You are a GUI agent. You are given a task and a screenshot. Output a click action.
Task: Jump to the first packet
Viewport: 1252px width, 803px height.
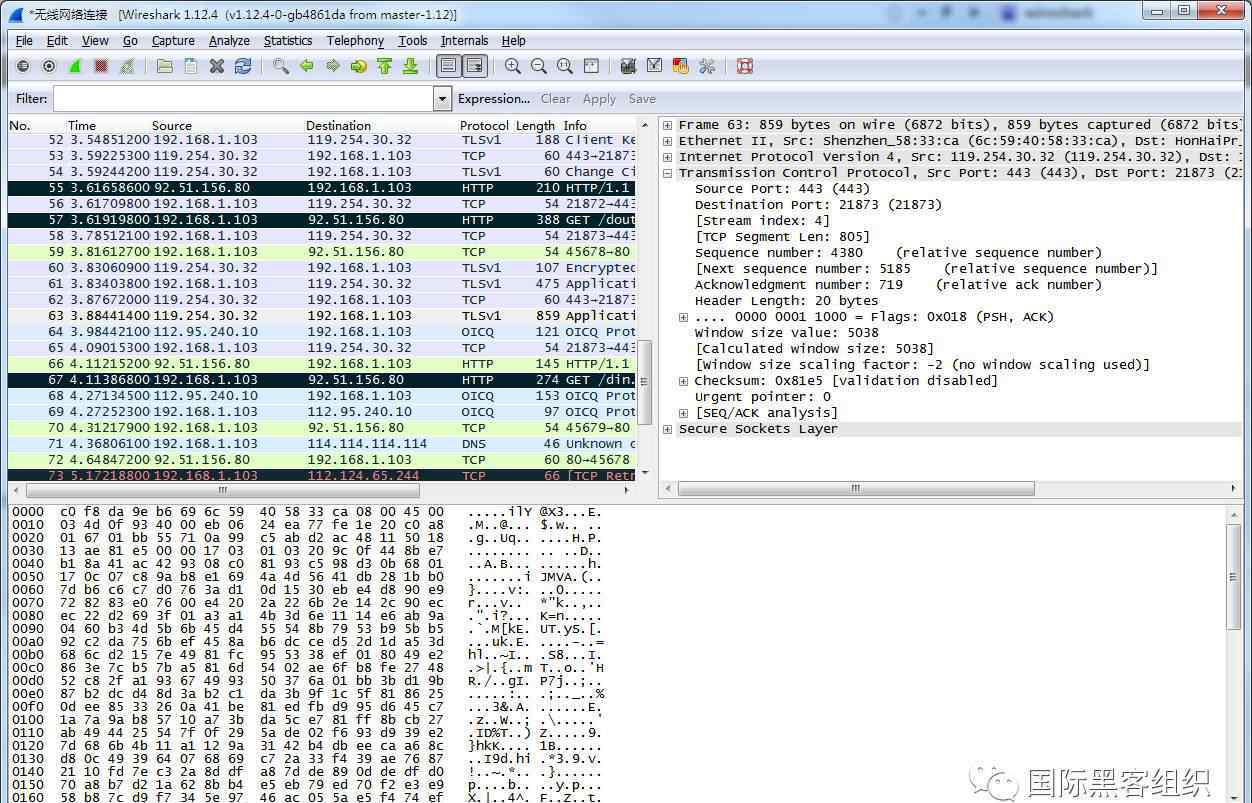click(385, 66)
